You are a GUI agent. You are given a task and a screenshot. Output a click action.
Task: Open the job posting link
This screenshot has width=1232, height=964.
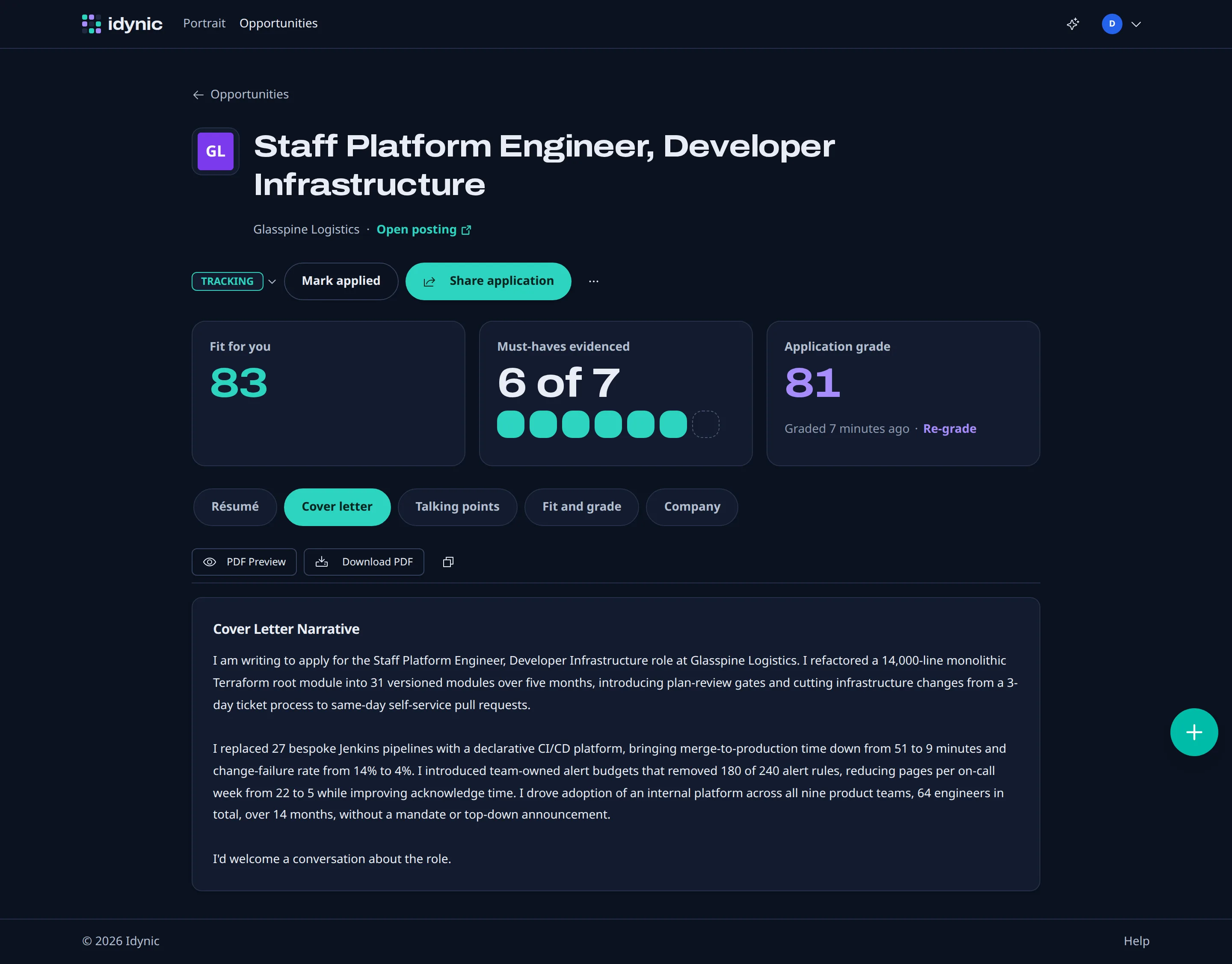pos(423,229)
